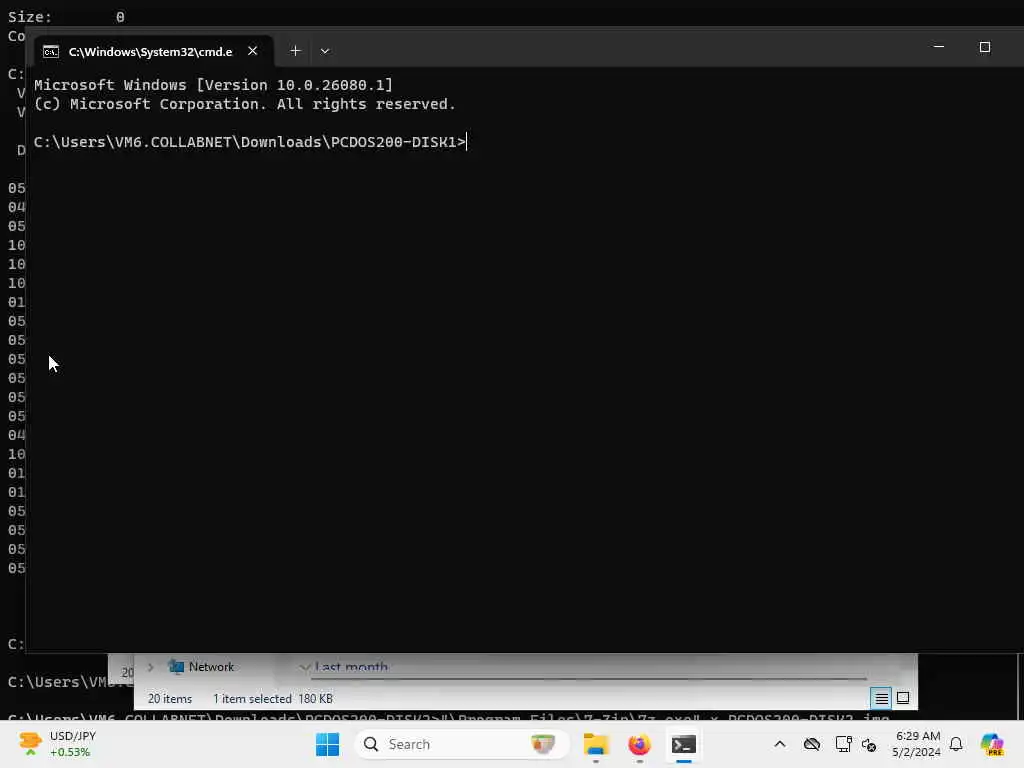Select the cmd.exe terminal tab
1024x768 pixels.
click(153, 52)
